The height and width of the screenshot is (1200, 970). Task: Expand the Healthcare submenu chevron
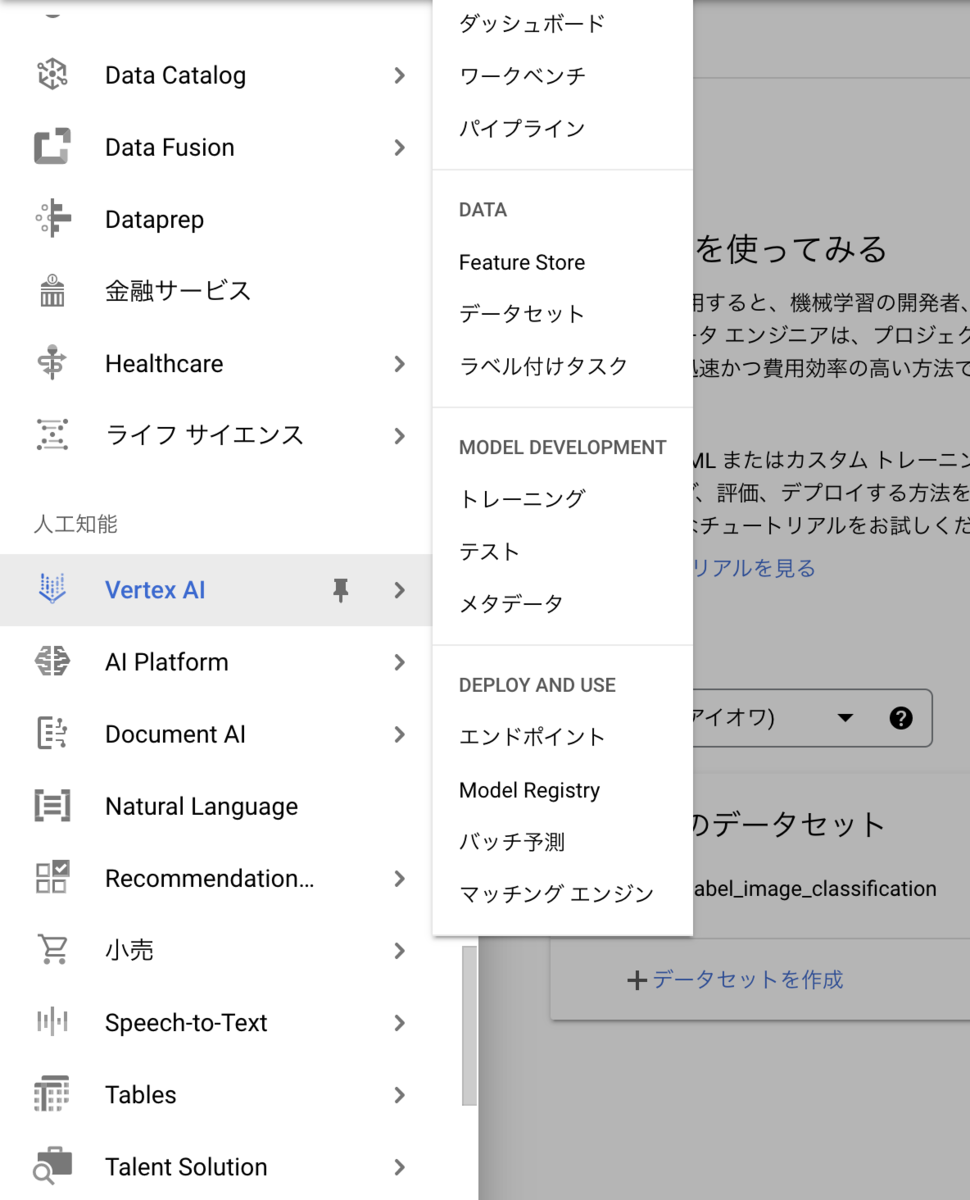399,363
